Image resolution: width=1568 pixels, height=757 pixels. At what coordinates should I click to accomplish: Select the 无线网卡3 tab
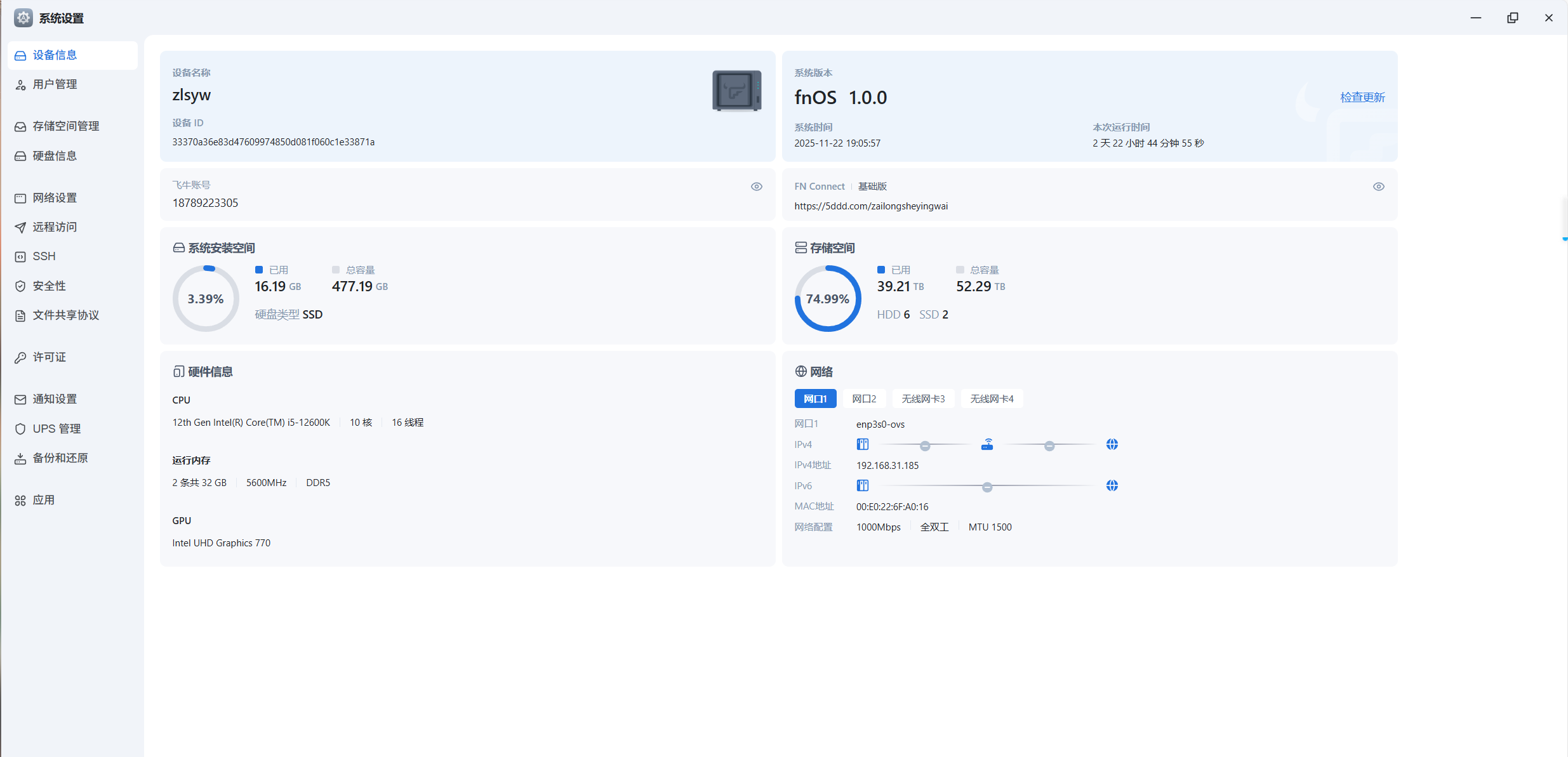(923, 398)
